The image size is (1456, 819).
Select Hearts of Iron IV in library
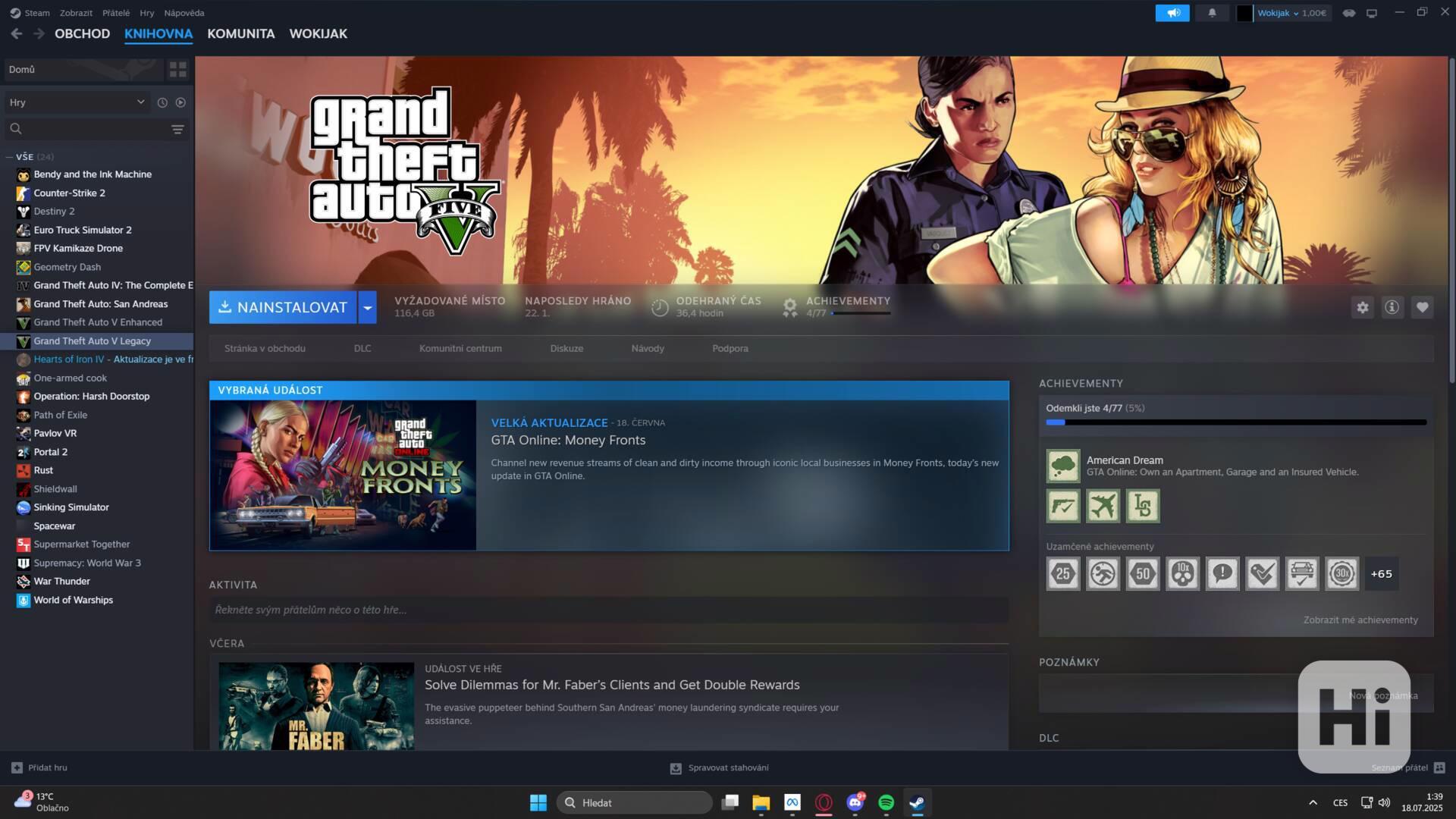coord(97,359)
